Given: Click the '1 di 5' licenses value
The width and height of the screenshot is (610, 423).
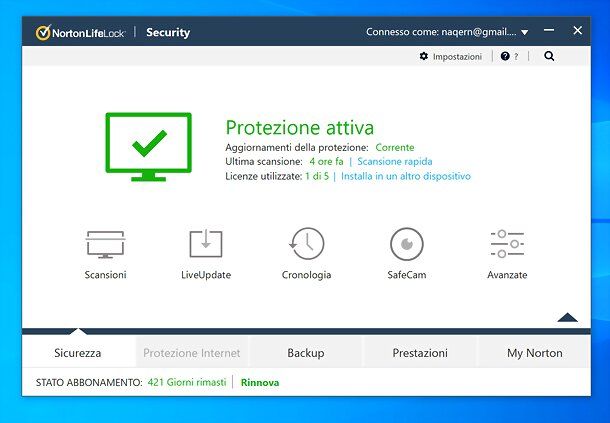Looking at the screenshot, I should tap(317, 176).
